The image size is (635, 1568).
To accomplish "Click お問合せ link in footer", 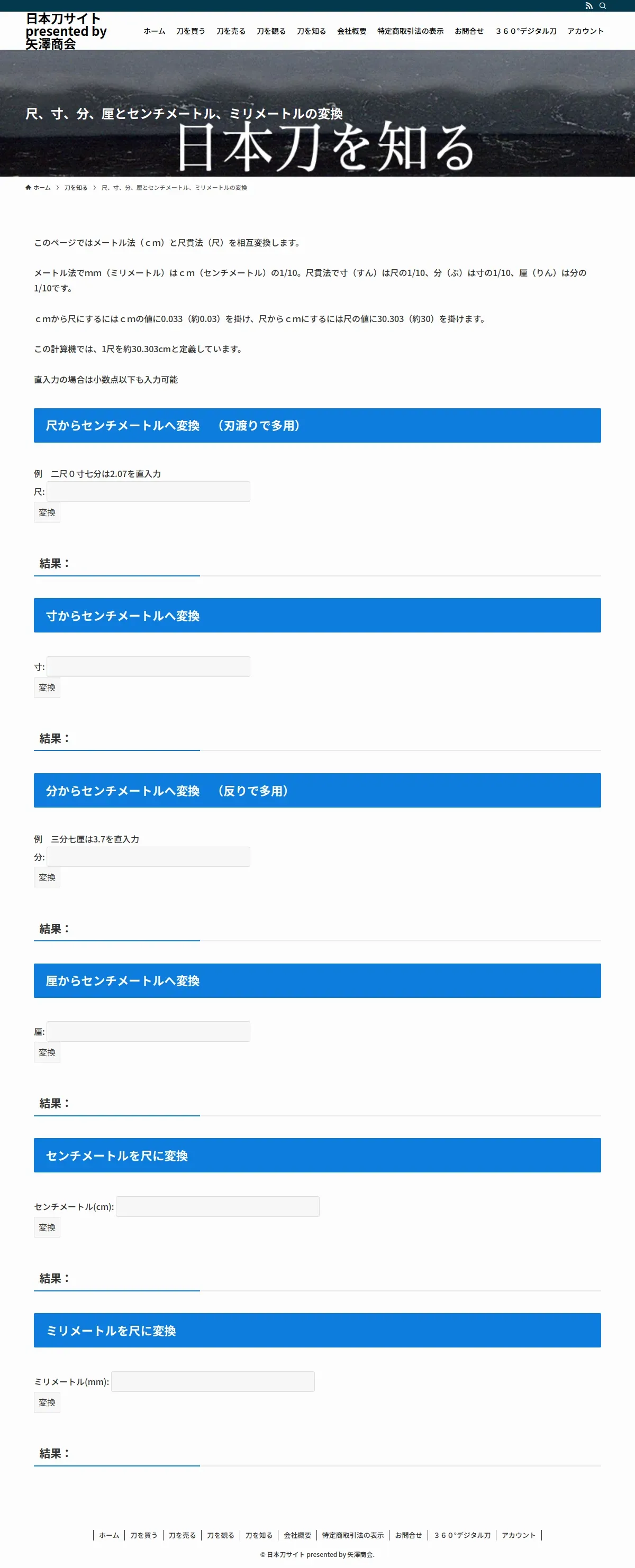I will (409, 1535).
